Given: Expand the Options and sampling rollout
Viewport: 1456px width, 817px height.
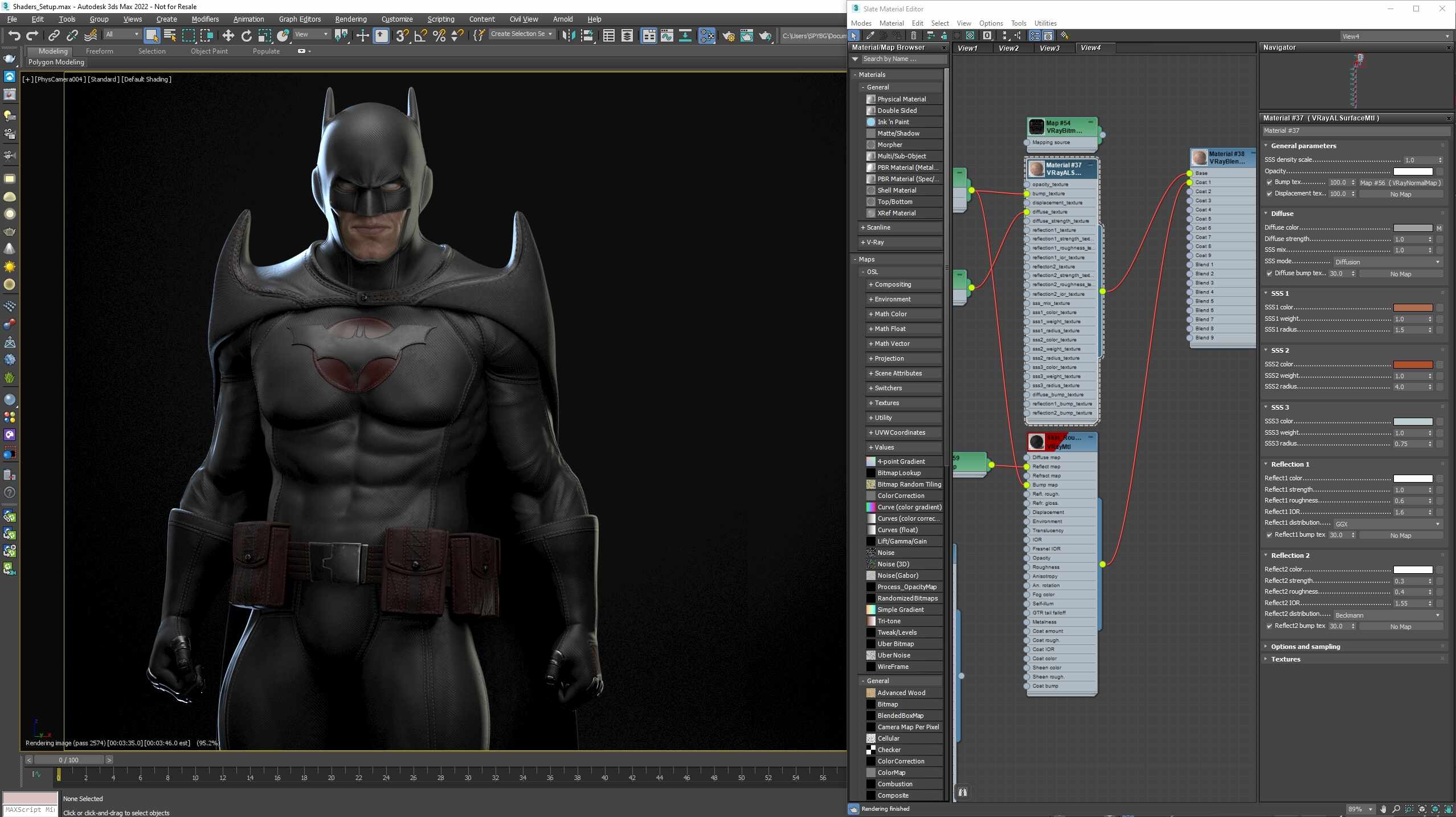Looking at the screenshot, I should click(x=1306, y=647).
